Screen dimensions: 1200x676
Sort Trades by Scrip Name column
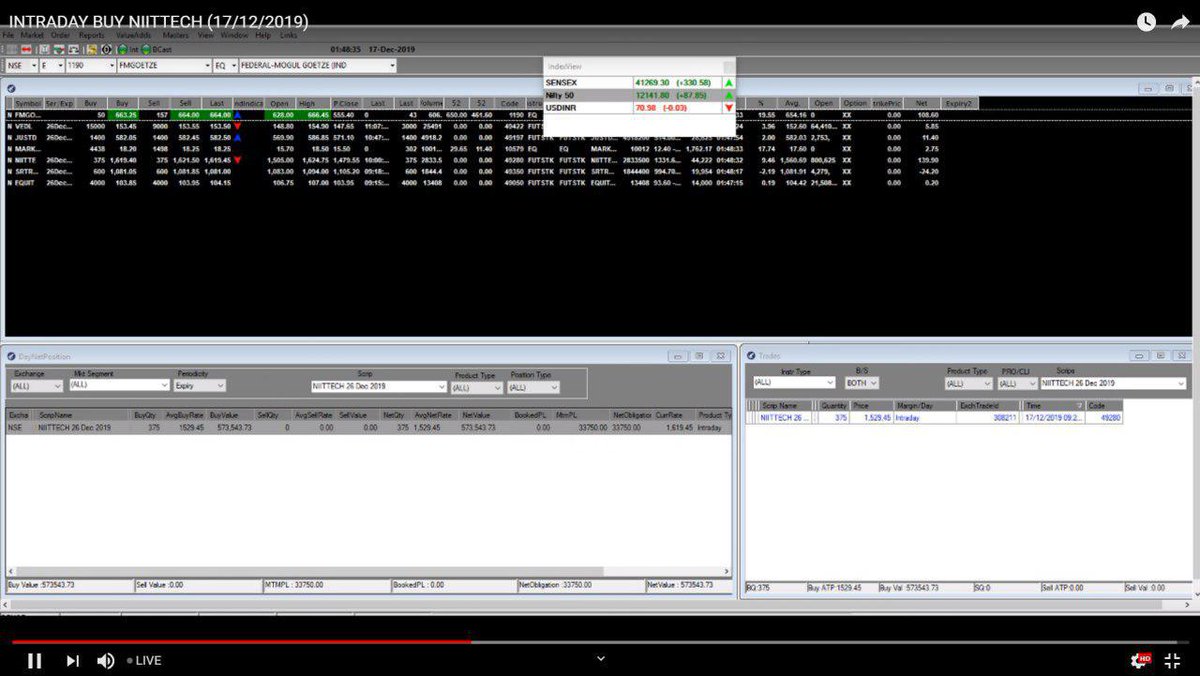(x=788, y=405)
